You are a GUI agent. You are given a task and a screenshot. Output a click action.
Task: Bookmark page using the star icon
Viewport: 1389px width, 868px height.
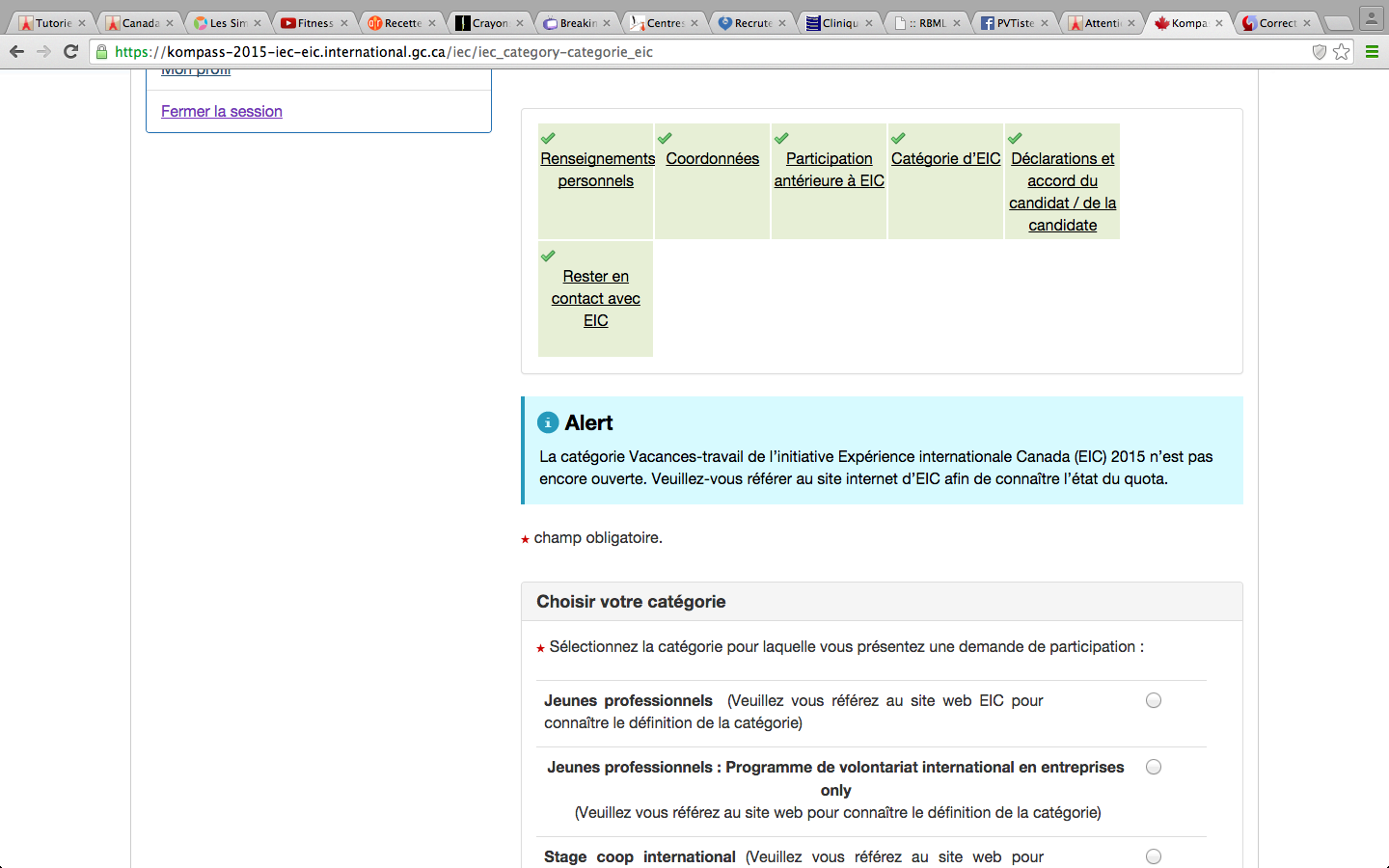[1342, 52]
